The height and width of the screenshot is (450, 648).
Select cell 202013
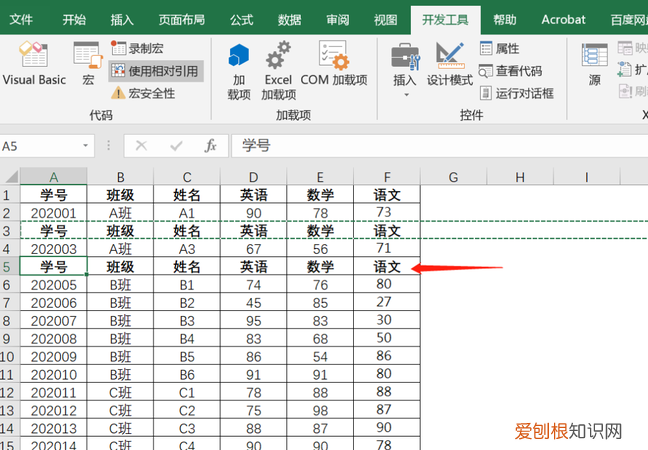pyautogui.click(x=54, y=428)
